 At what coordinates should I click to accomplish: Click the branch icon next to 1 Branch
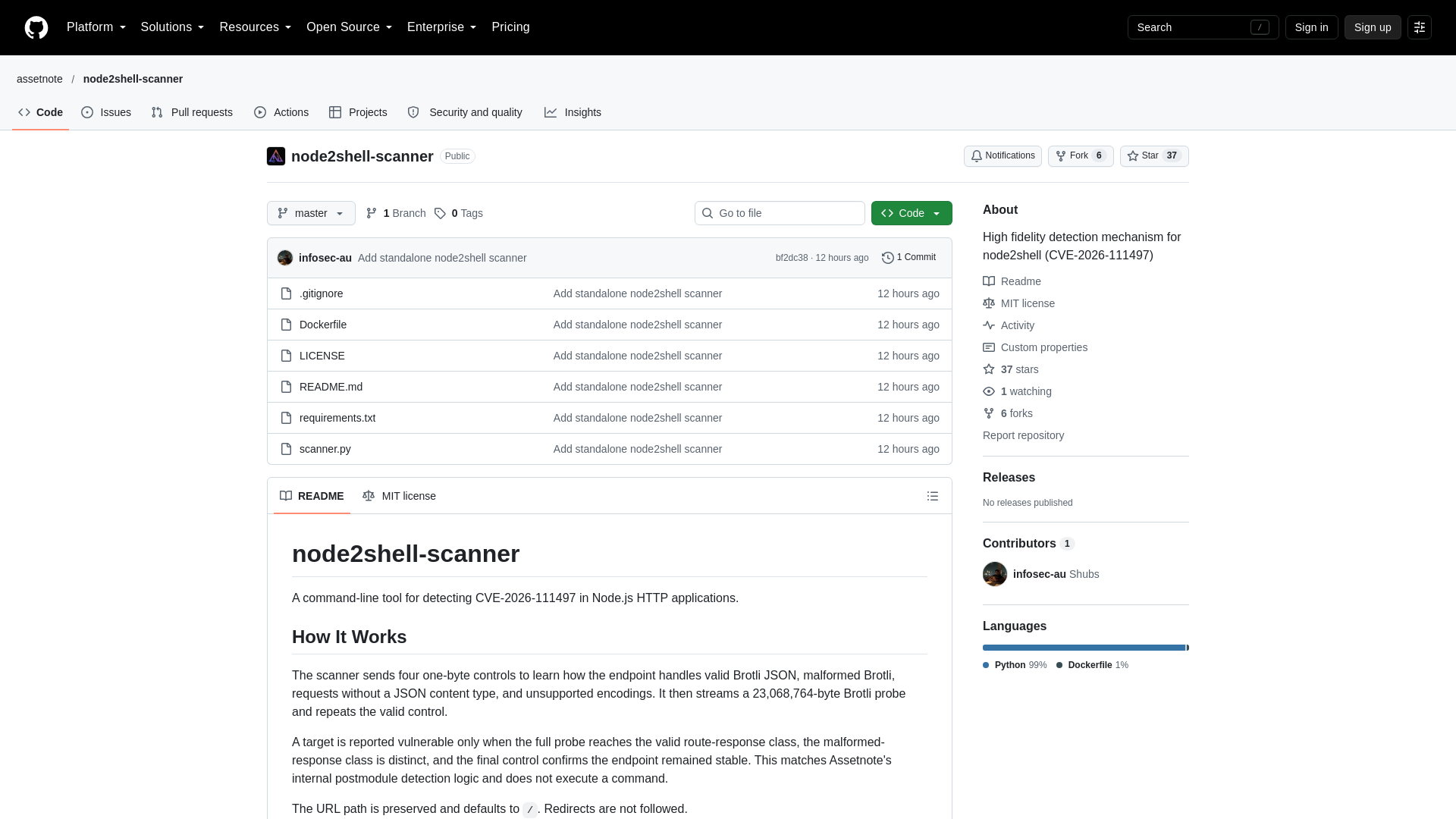click(x=372, y=213)
